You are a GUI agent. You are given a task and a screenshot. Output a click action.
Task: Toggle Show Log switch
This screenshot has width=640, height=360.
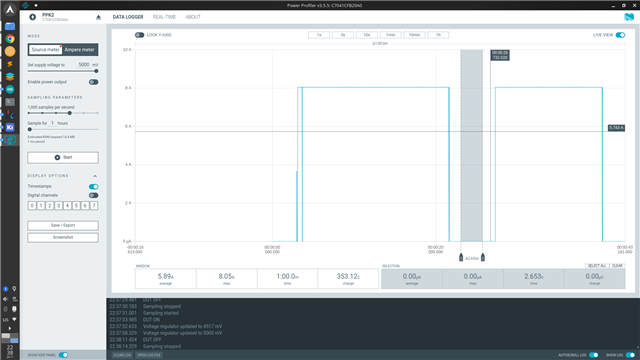point(631,355)
